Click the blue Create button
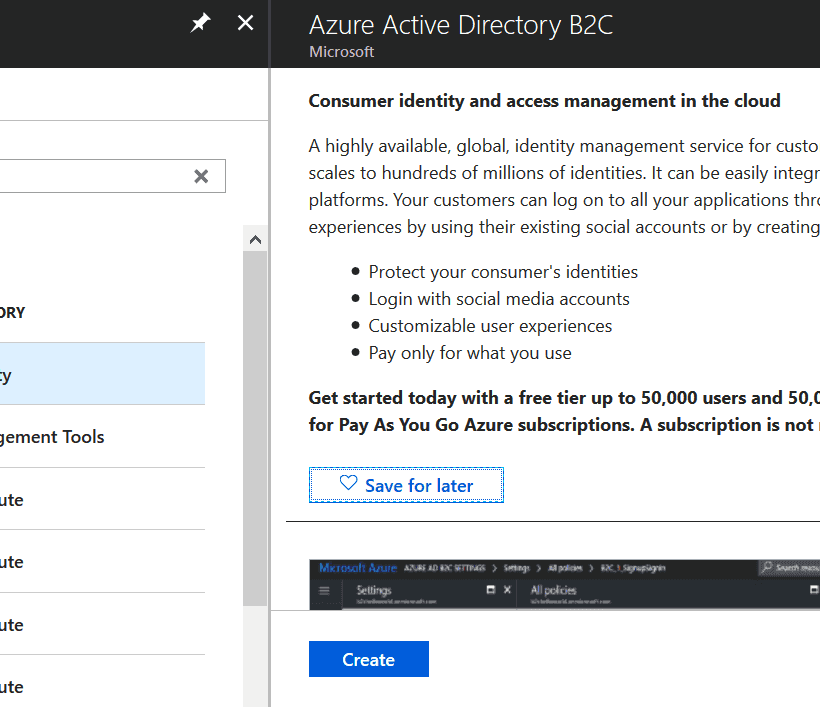The width and height of the screenshot is (820, 707). (x=369, y=659)
